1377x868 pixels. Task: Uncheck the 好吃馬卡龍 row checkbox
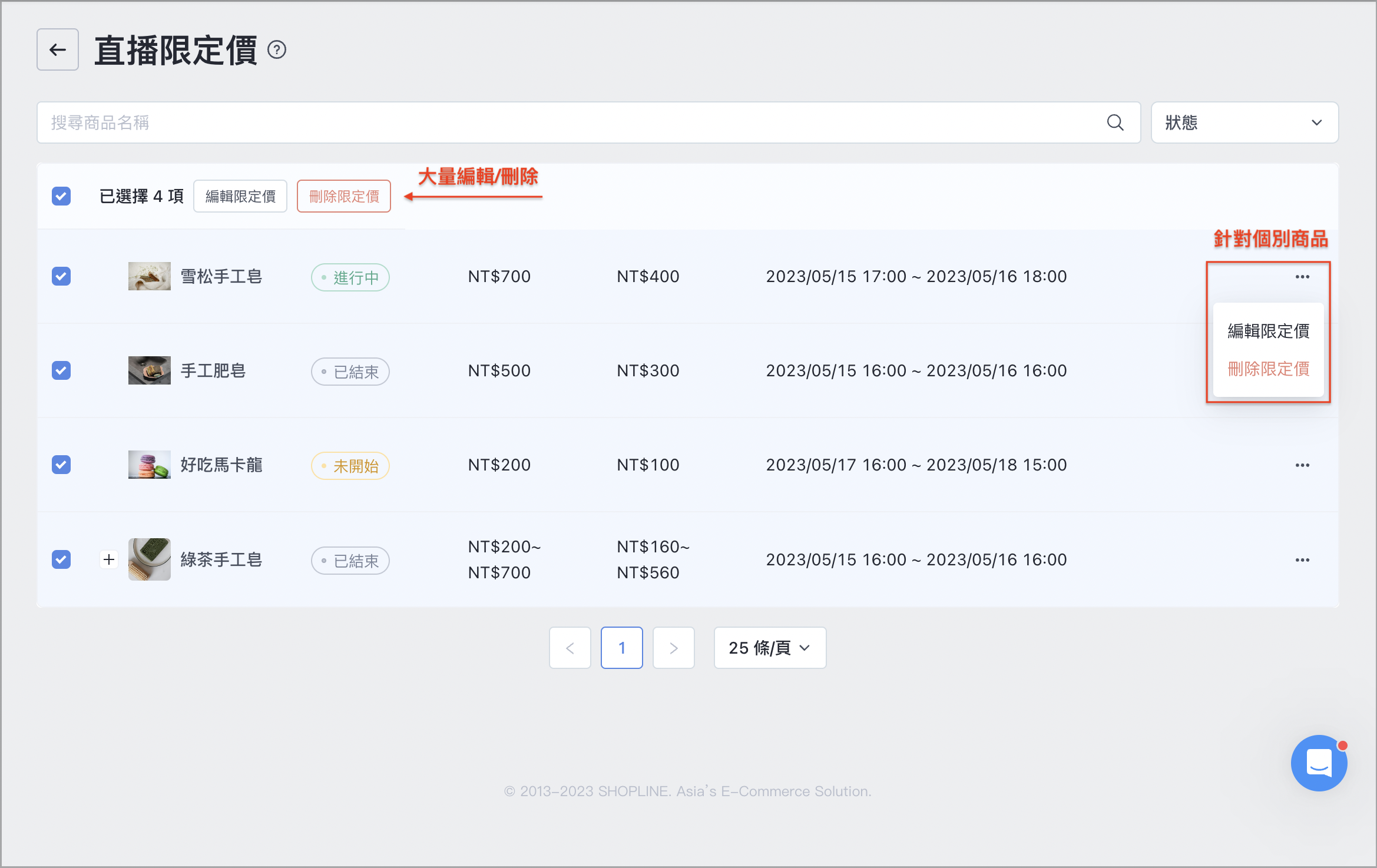tap(61, 465)
